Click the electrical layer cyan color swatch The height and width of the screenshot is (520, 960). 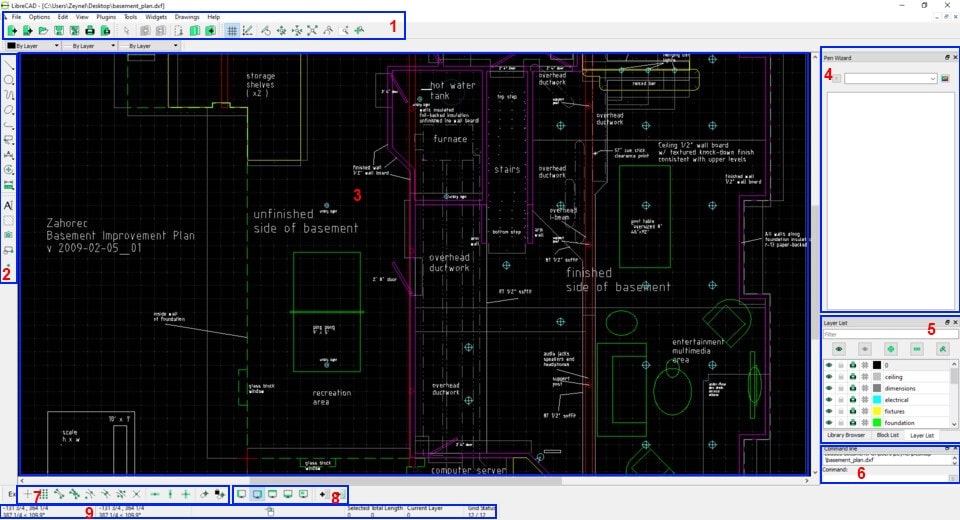877,400
